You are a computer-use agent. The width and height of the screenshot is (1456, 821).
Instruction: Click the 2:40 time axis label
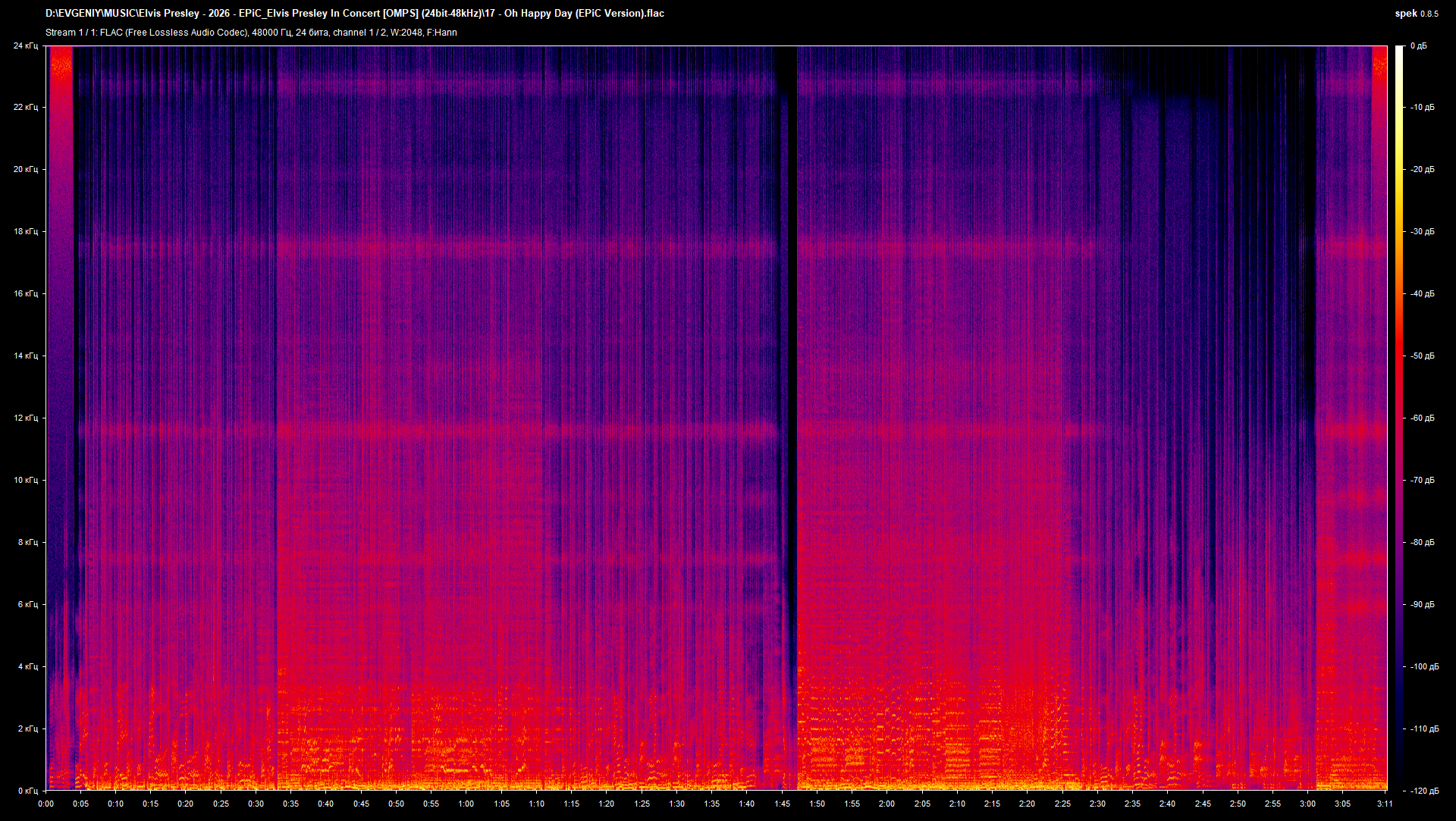coord(1167,804)
